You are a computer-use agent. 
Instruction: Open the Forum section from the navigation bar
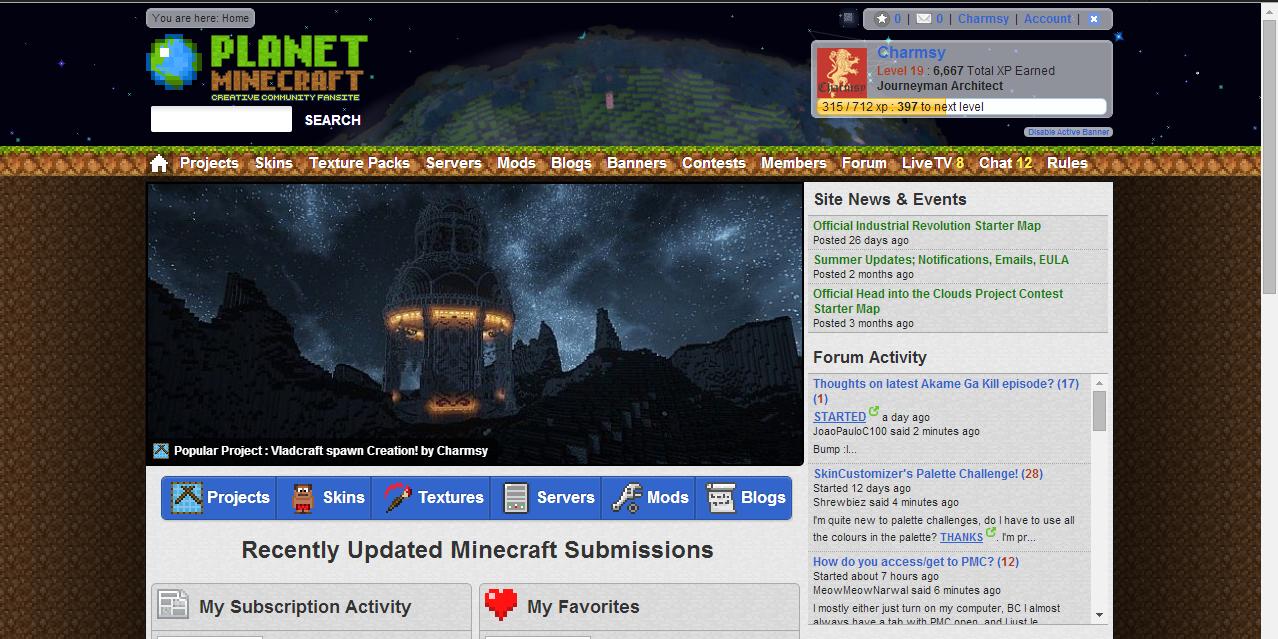click(863, 162)
